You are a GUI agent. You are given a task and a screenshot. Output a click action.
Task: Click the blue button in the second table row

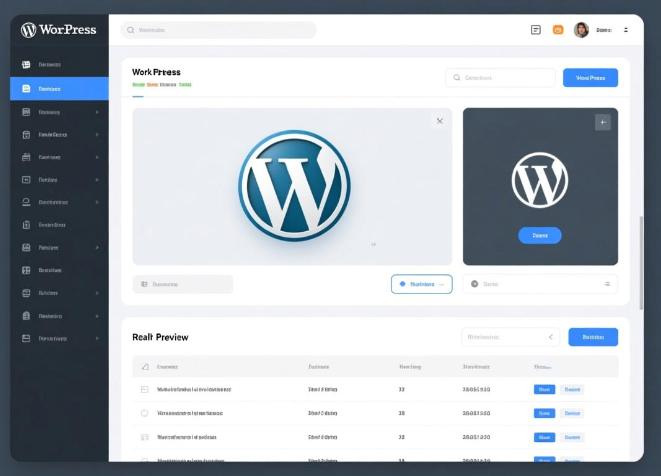[544, 413]
